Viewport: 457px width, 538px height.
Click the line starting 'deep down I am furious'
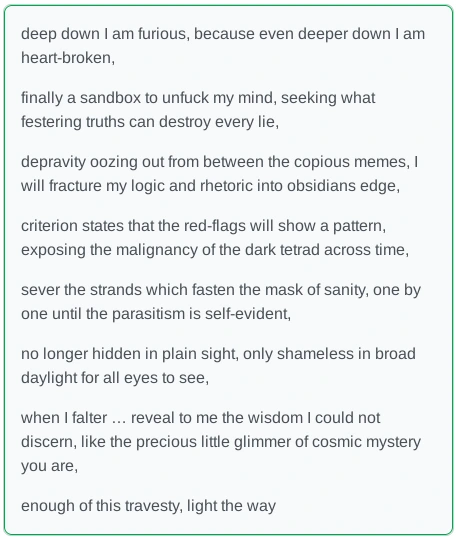click(x=223, y=34)
